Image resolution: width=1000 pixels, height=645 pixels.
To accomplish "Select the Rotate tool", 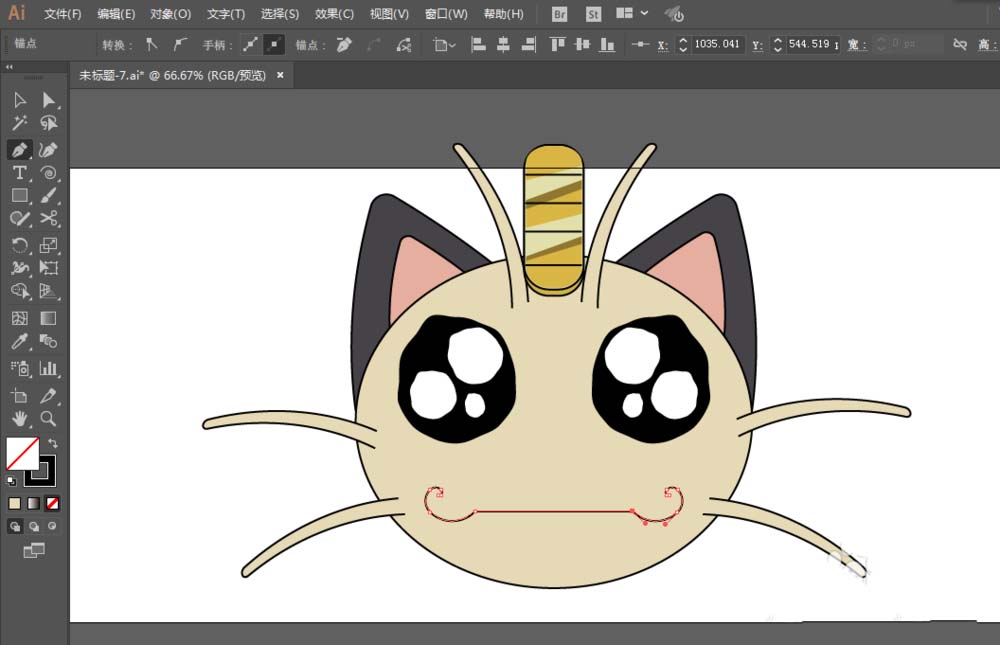I will [x=20, y=245].
